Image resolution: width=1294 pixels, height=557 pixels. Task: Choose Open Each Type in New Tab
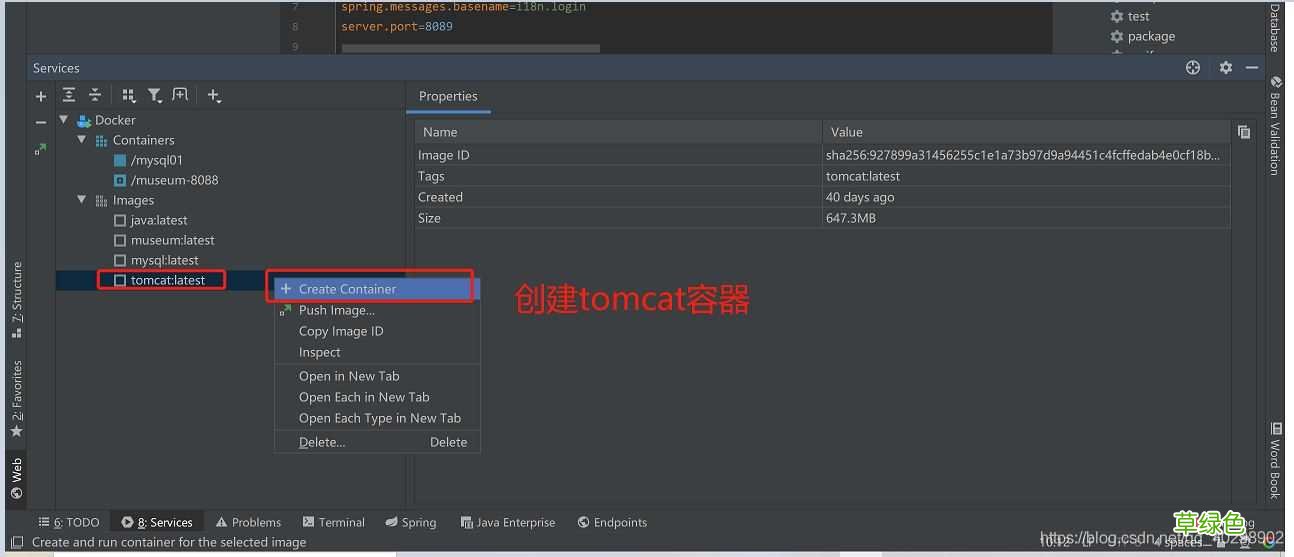(x=377, y=418)
